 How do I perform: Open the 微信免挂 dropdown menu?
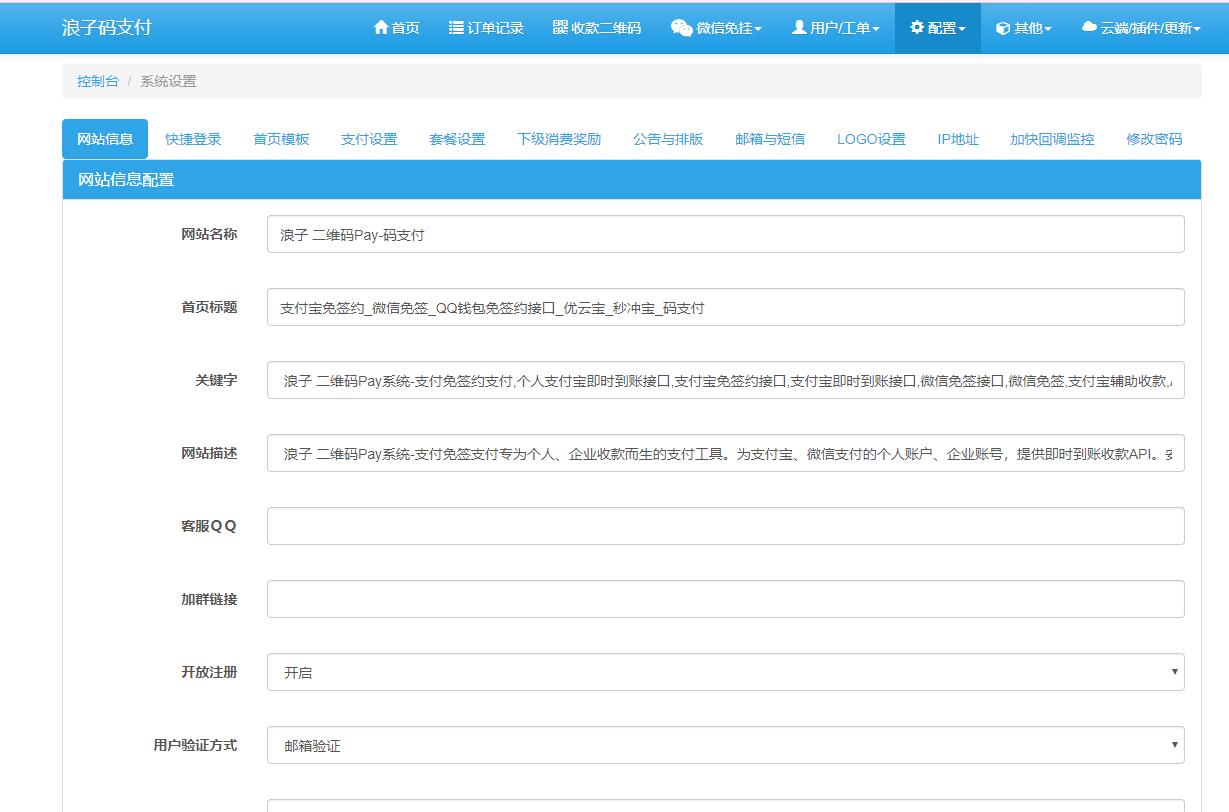(716, 28)
